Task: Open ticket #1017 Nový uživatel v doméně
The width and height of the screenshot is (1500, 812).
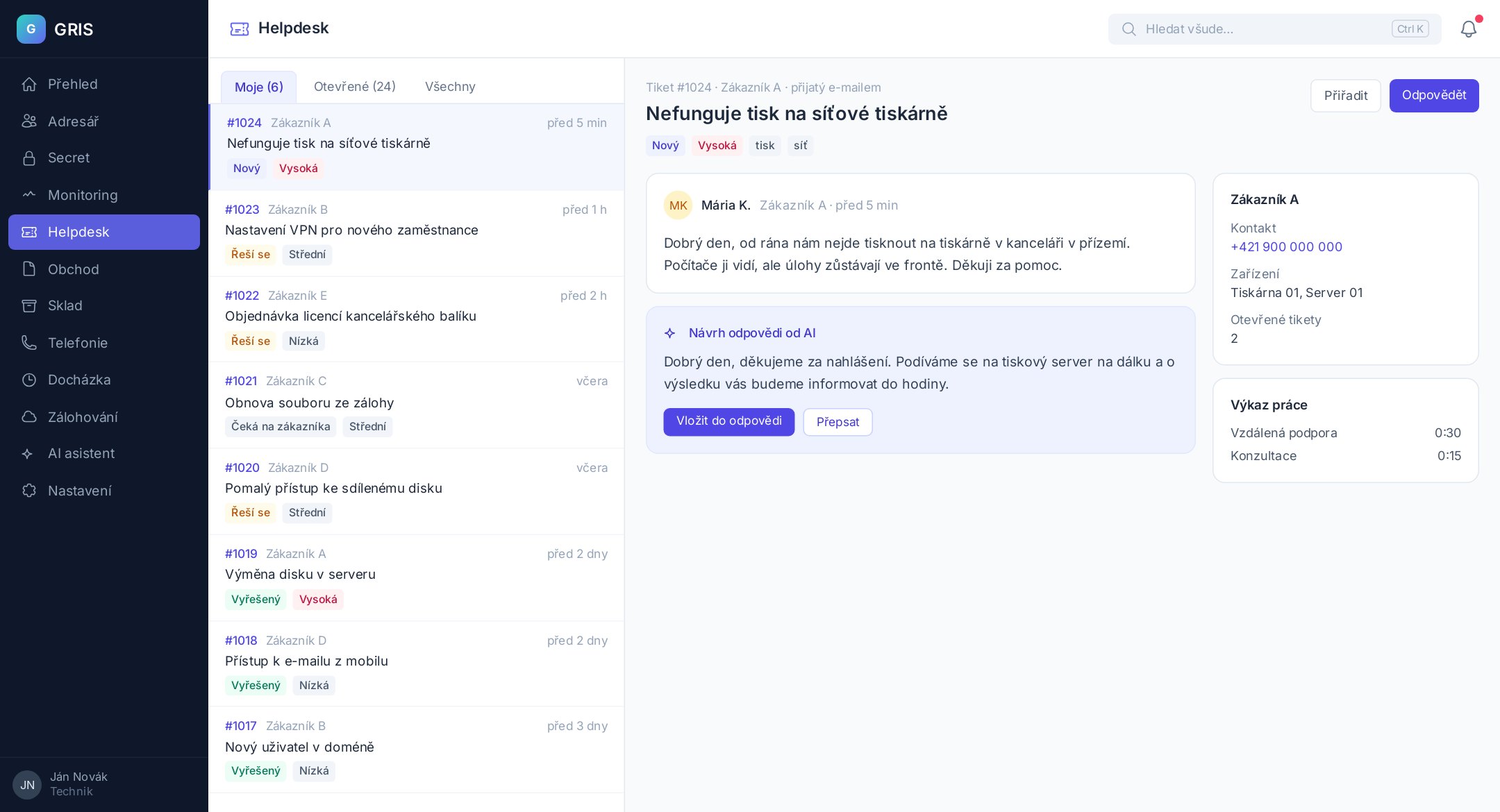Action: [x=416, y=750]
